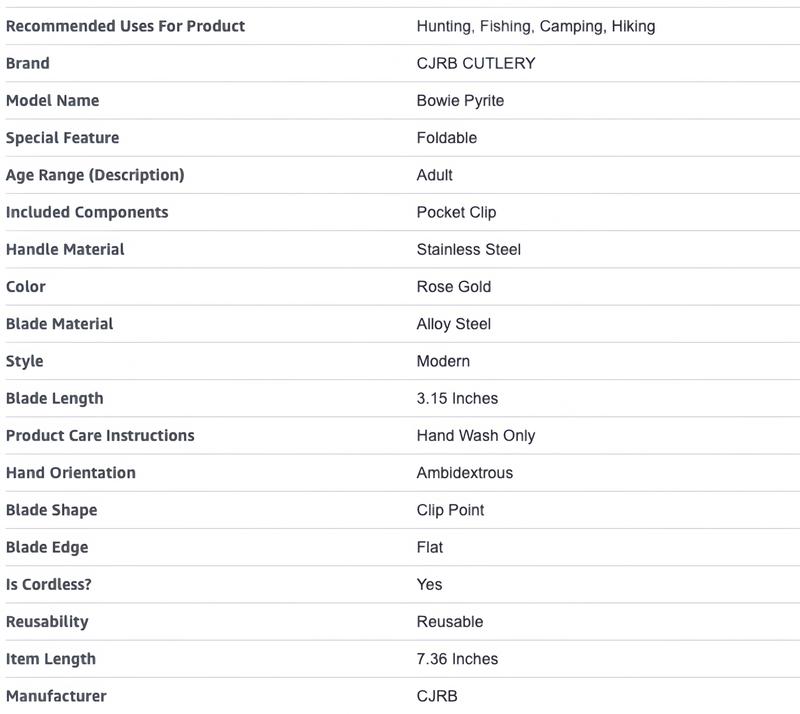The height and width of the screenshot is (714, 800).
Task: Click the 'Pocket Clip' included component
Action: pos(456,212)
